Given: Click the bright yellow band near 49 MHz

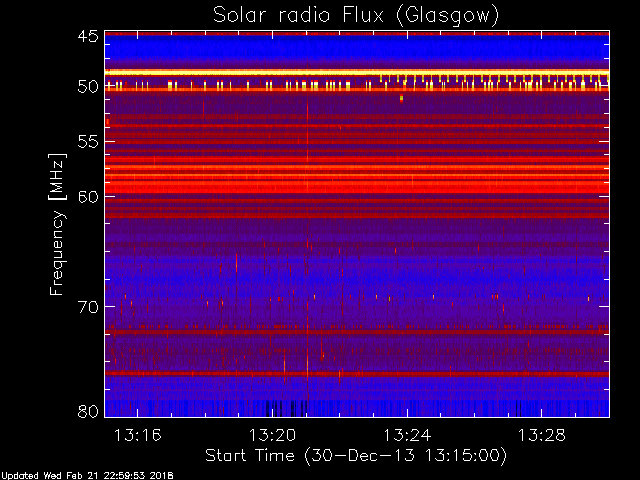Looking at the screenshot, I should point(357,73).
